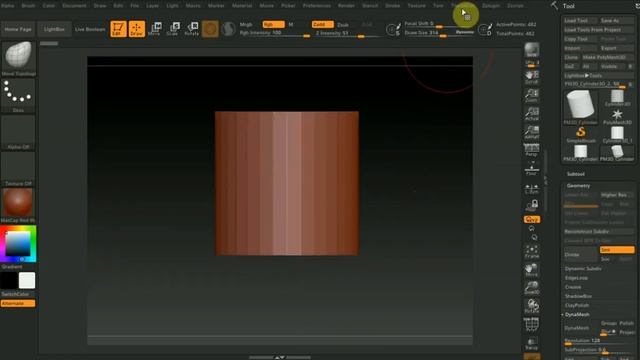Select the Draw mode button
This screenshot has height=360, width=640.
(x=137, y=29)
